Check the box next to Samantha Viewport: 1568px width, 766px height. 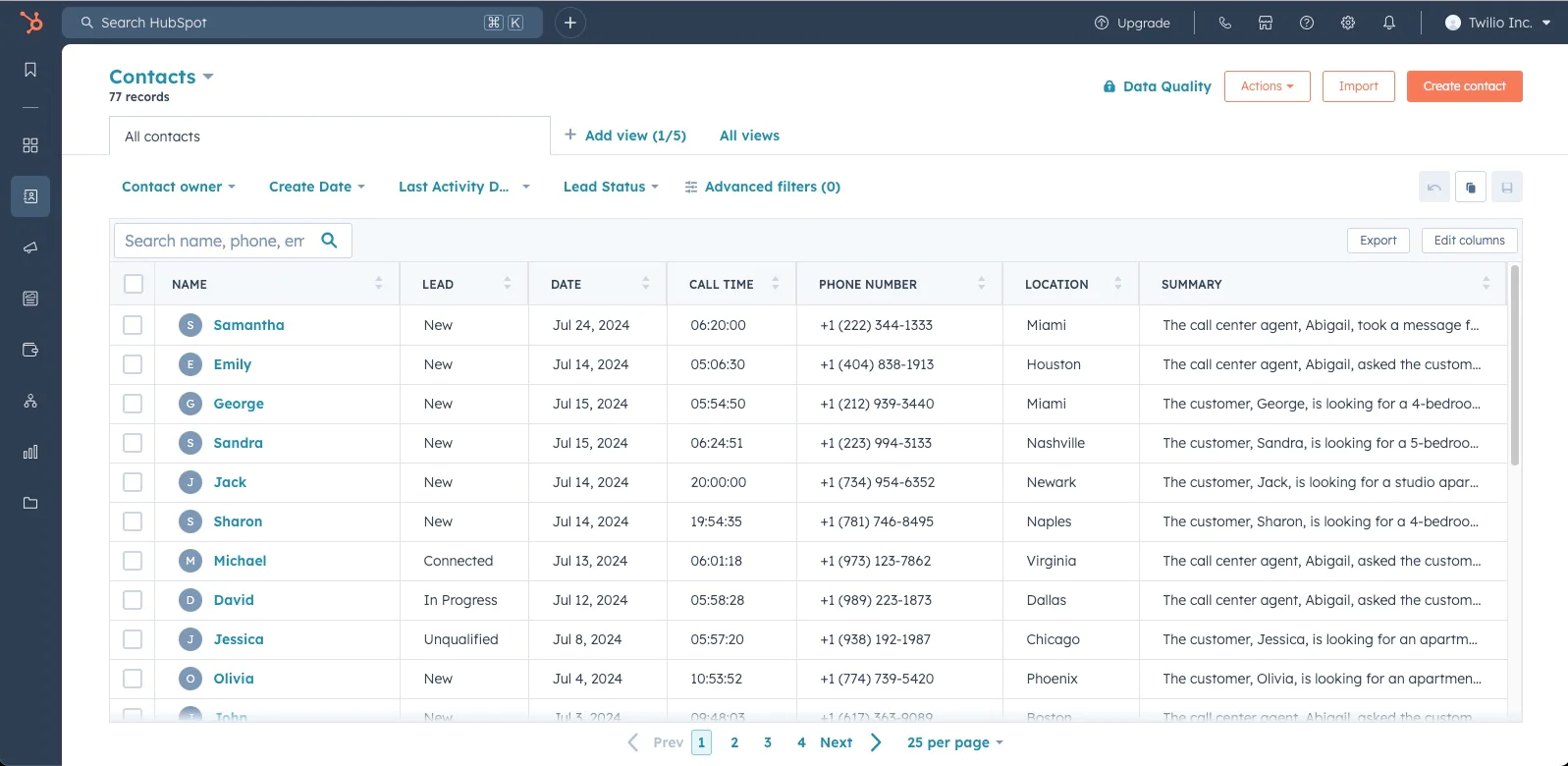133,325
